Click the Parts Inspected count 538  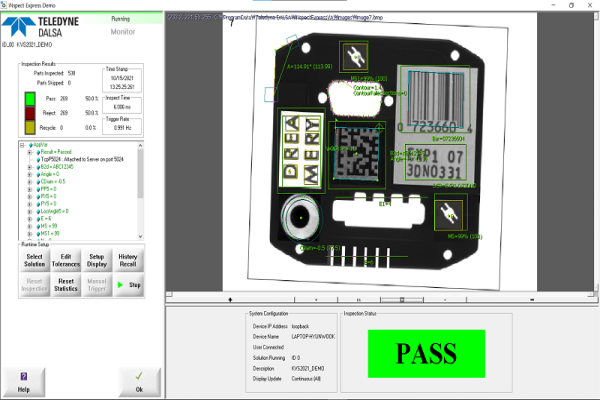[72, 73]
